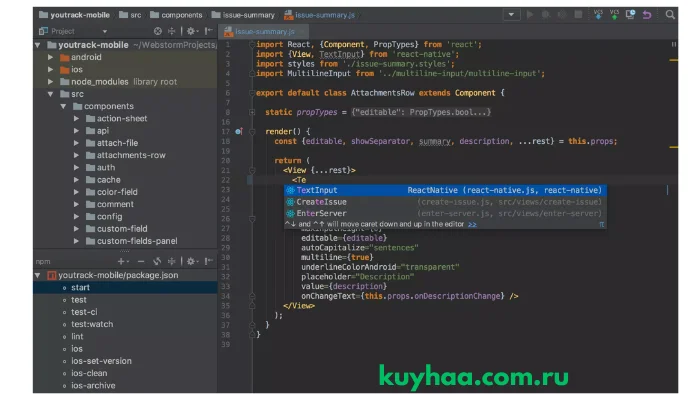Click the Debug bug icon in toolbar
This screenshot has width=700, height=394.
coord(546,15)
